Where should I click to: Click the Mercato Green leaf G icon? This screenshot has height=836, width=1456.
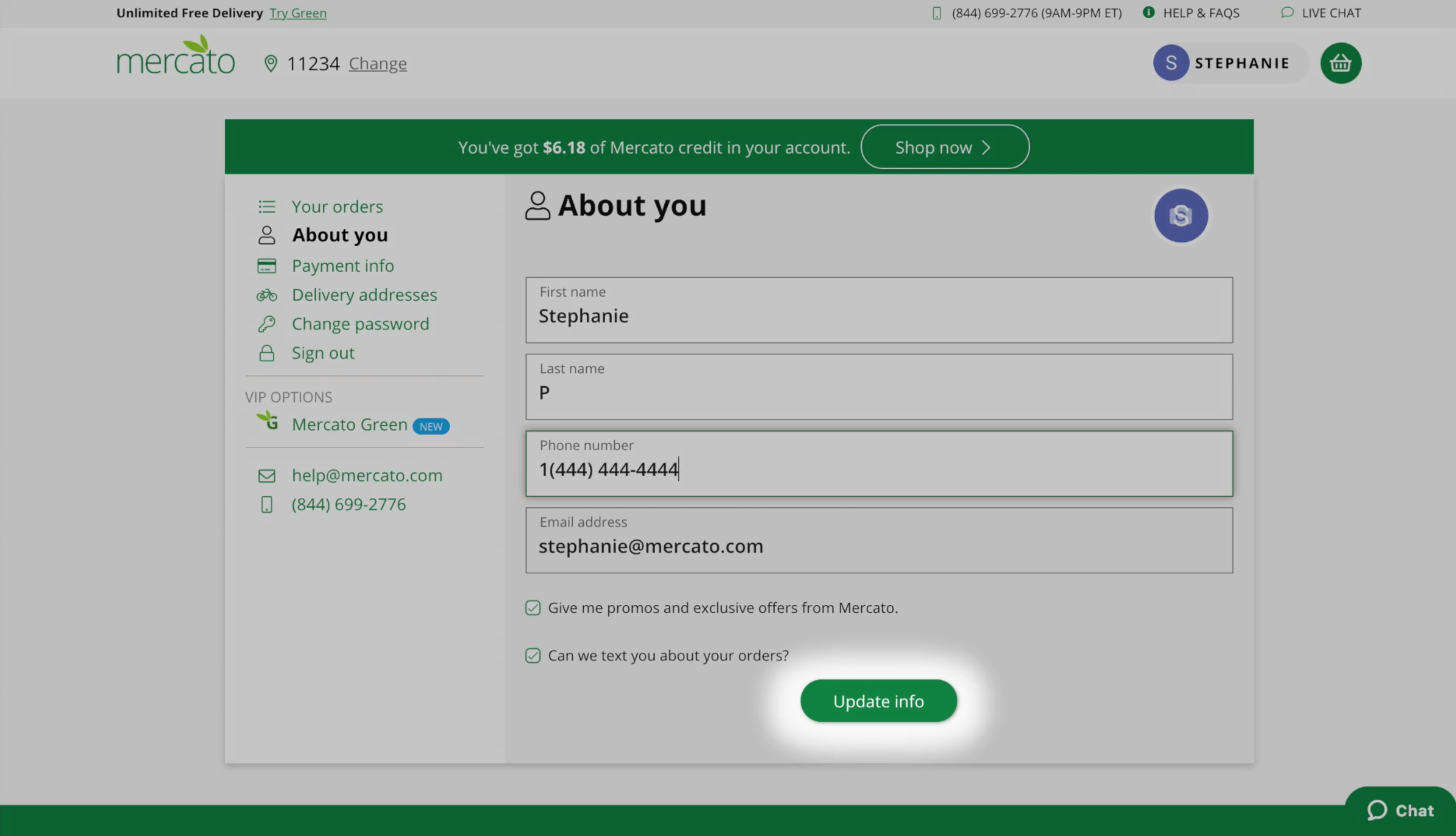pyautogui.click(x=267, y=420)
